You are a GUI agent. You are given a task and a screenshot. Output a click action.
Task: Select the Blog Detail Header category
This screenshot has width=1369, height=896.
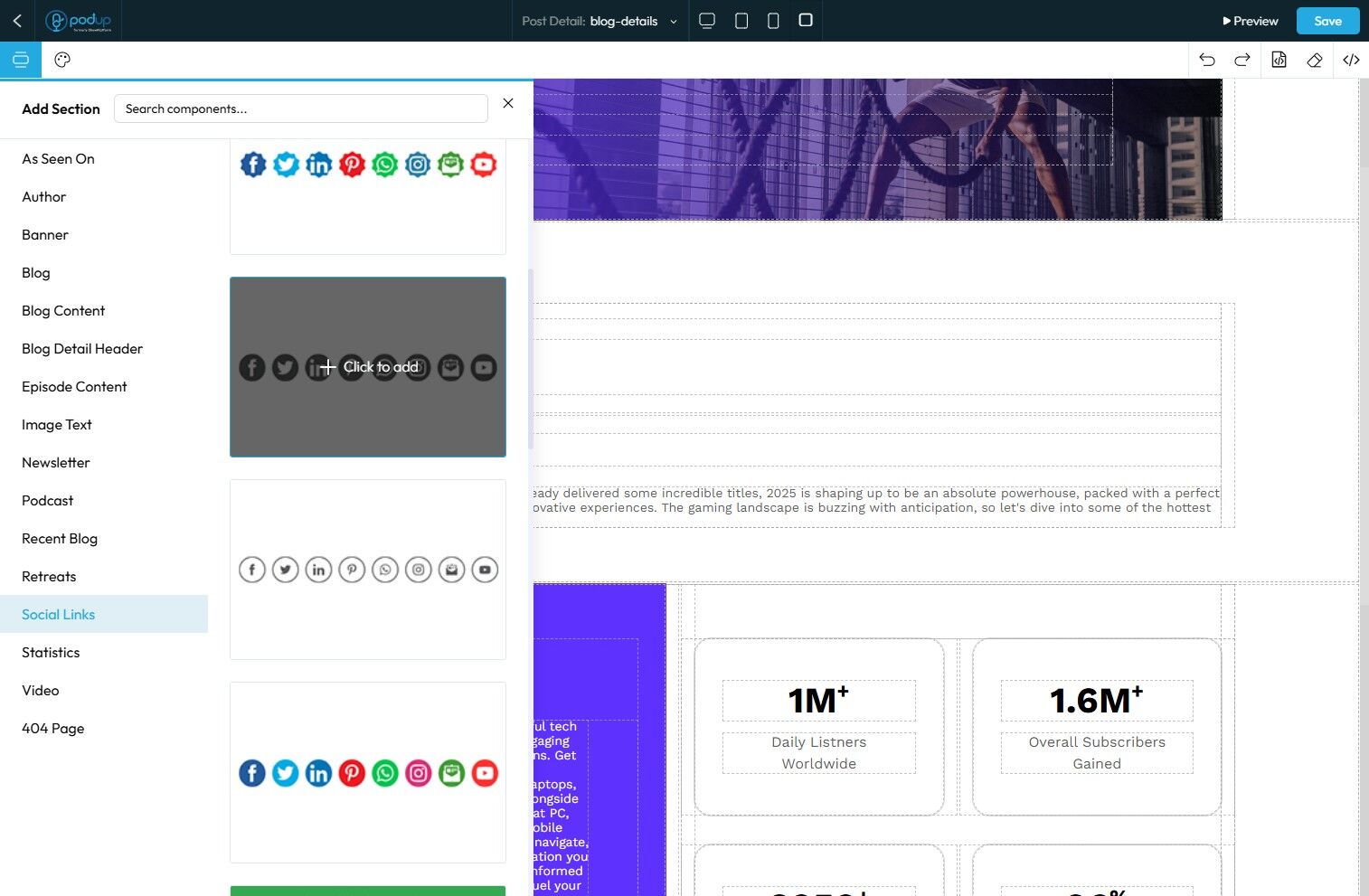(x=104, y=348)
